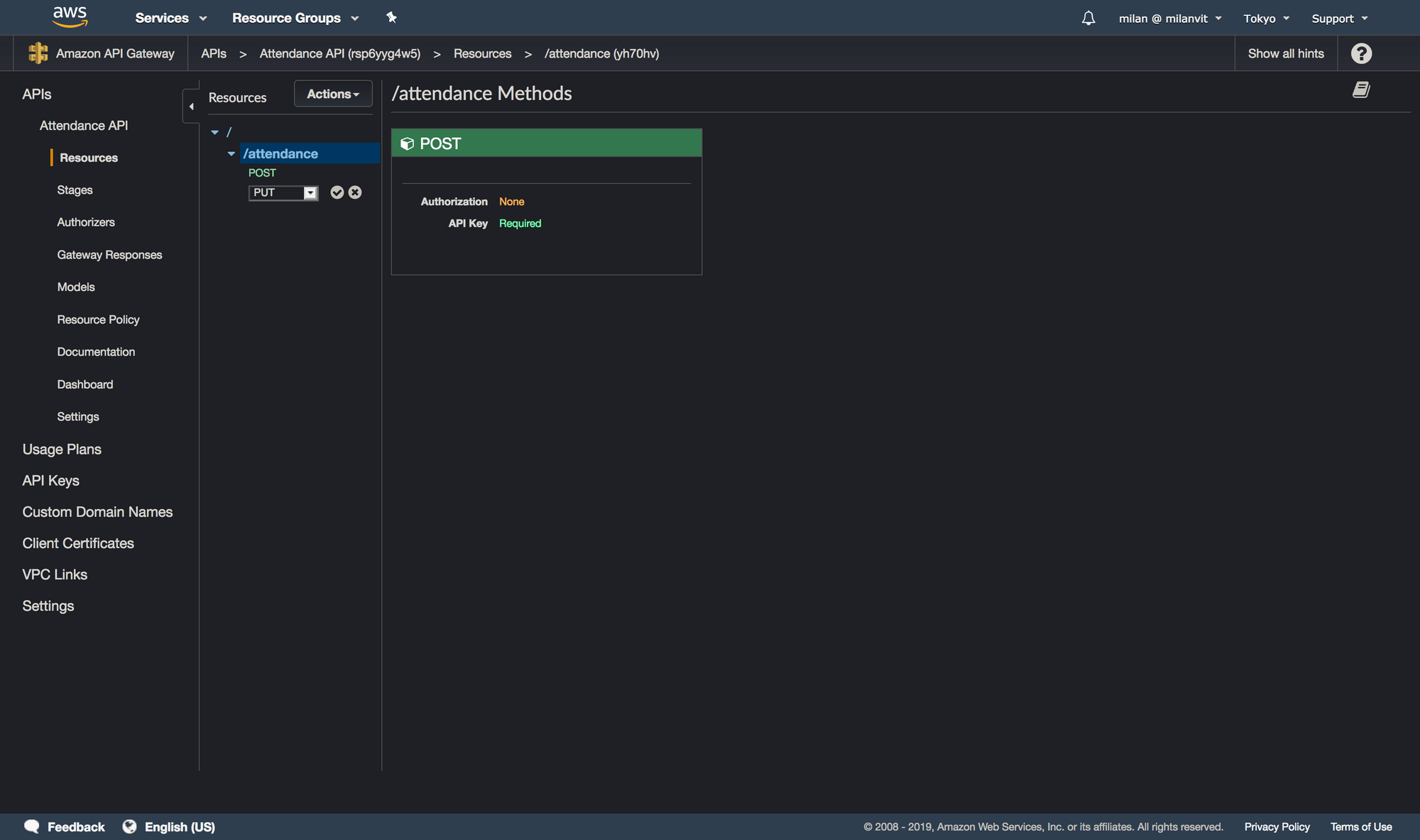The height and width of the screenshot is (840, 1420).
Task: Go to Client Certificates
Action: (x=78, y=543)
